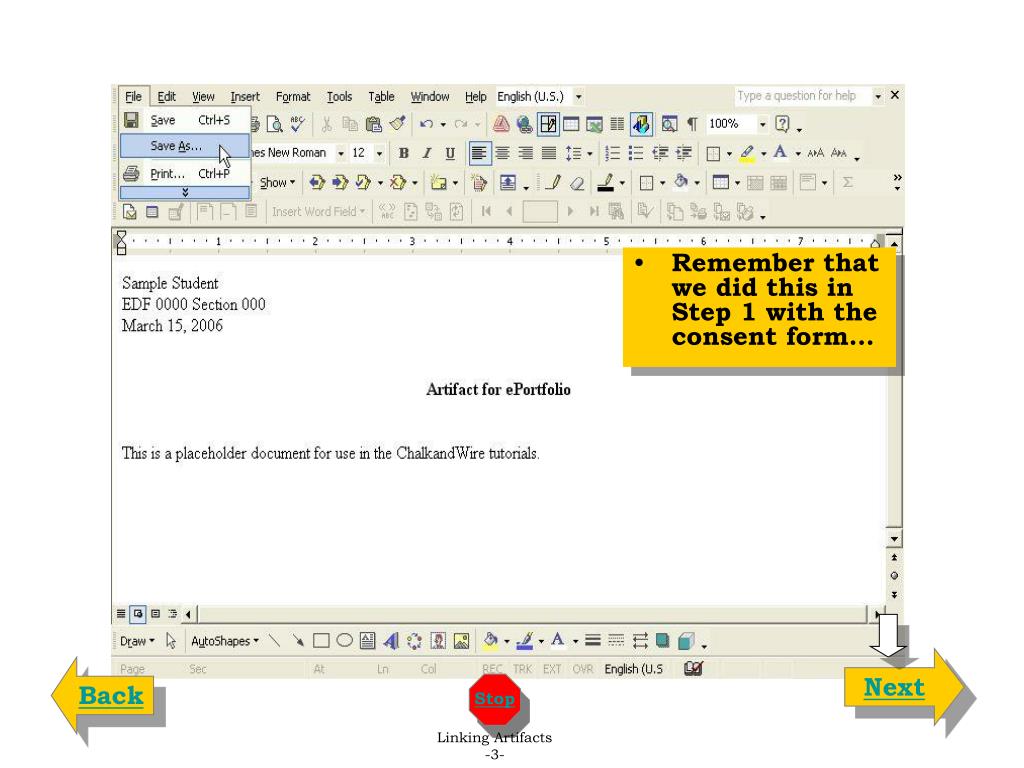Viewport: 1024px width, 768px height.
Task: Click the Decrease Indent icon
Action: (660, 153)
